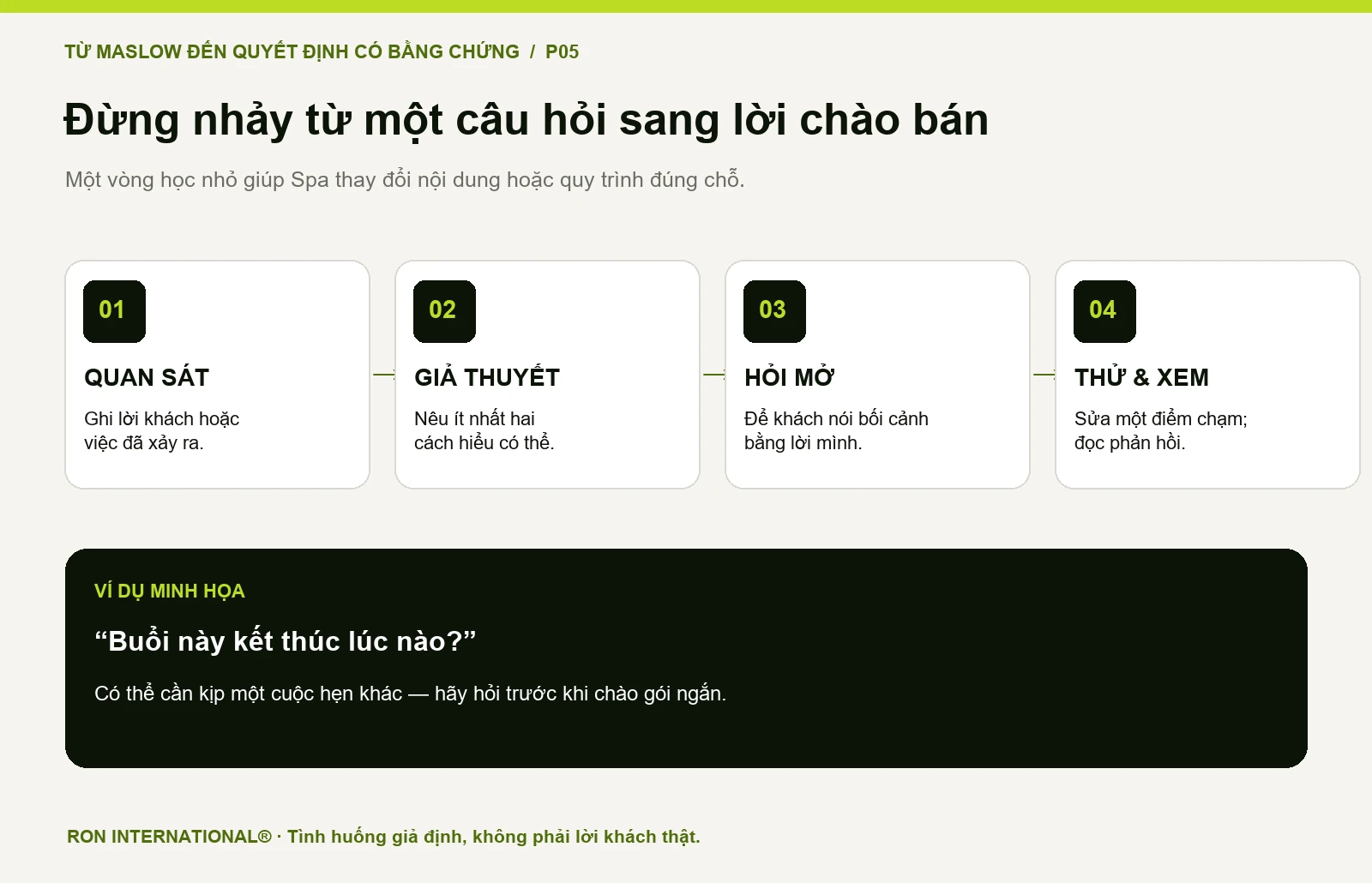Viewport: 1372px width, 883px height.
Task: Click the text "Sửa một điểm chạm; đọc phản hồi."
Action: 1161,430
